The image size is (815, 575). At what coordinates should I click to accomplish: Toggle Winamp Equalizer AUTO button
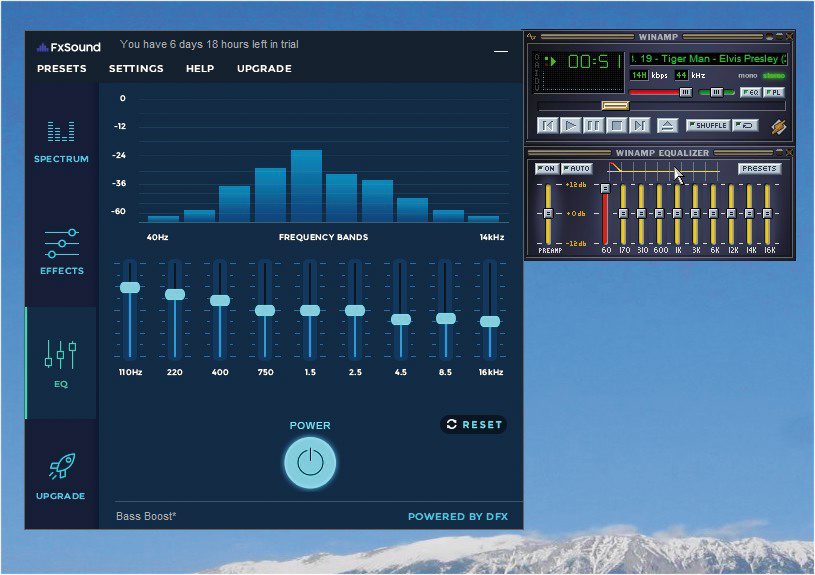(x=577, y=169)
